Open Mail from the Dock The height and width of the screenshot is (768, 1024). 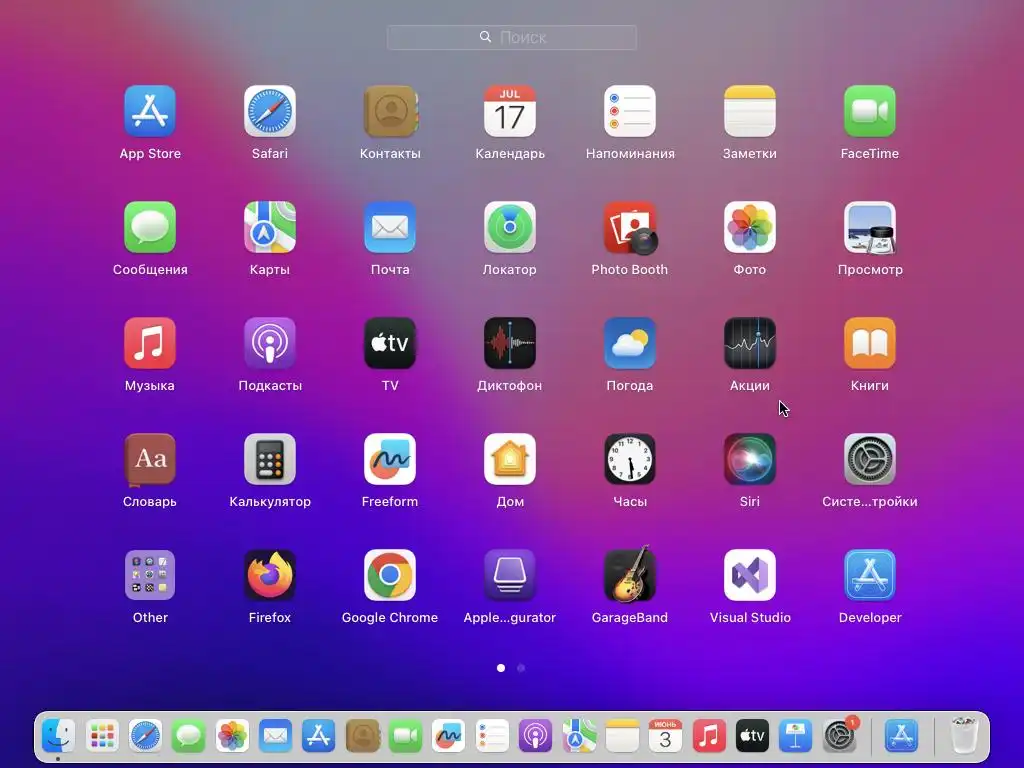275,736
